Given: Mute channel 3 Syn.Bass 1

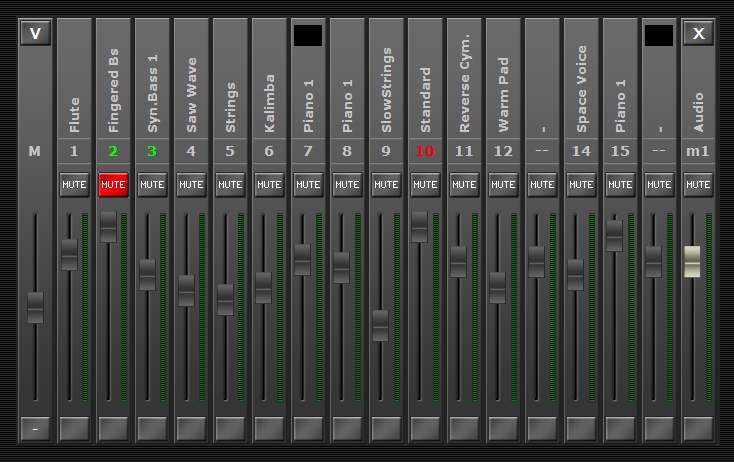Looking at the screenshot, I should pos(152,184).
